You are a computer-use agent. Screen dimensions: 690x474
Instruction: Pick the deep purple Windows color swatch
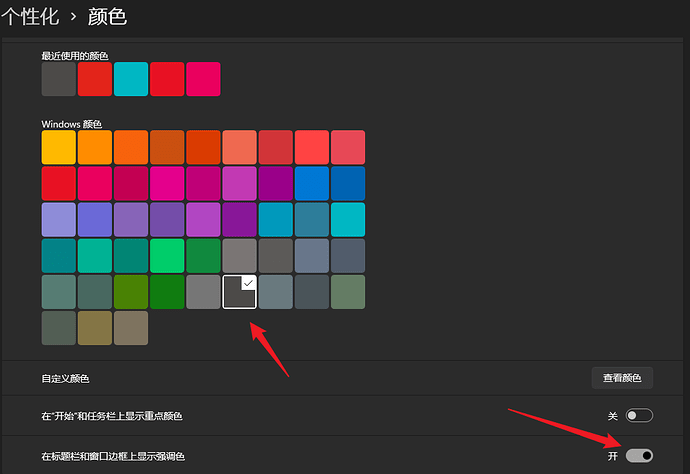pyautogui.click(x=239, y=220)
